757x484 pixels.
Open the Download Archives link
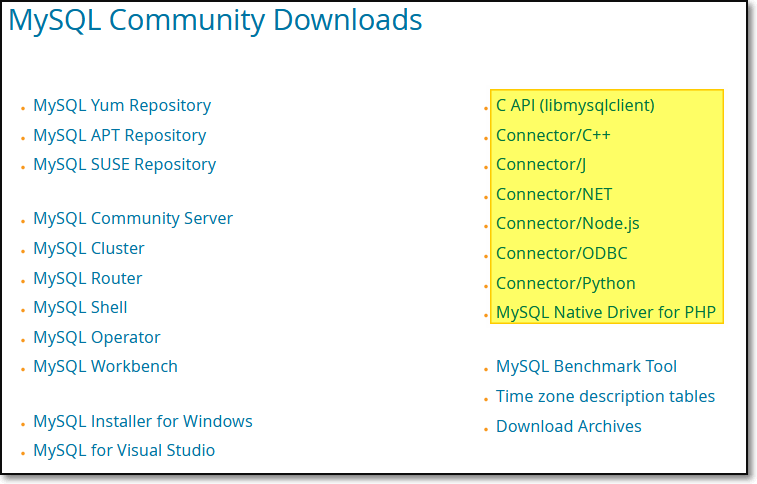click(568, 426)
